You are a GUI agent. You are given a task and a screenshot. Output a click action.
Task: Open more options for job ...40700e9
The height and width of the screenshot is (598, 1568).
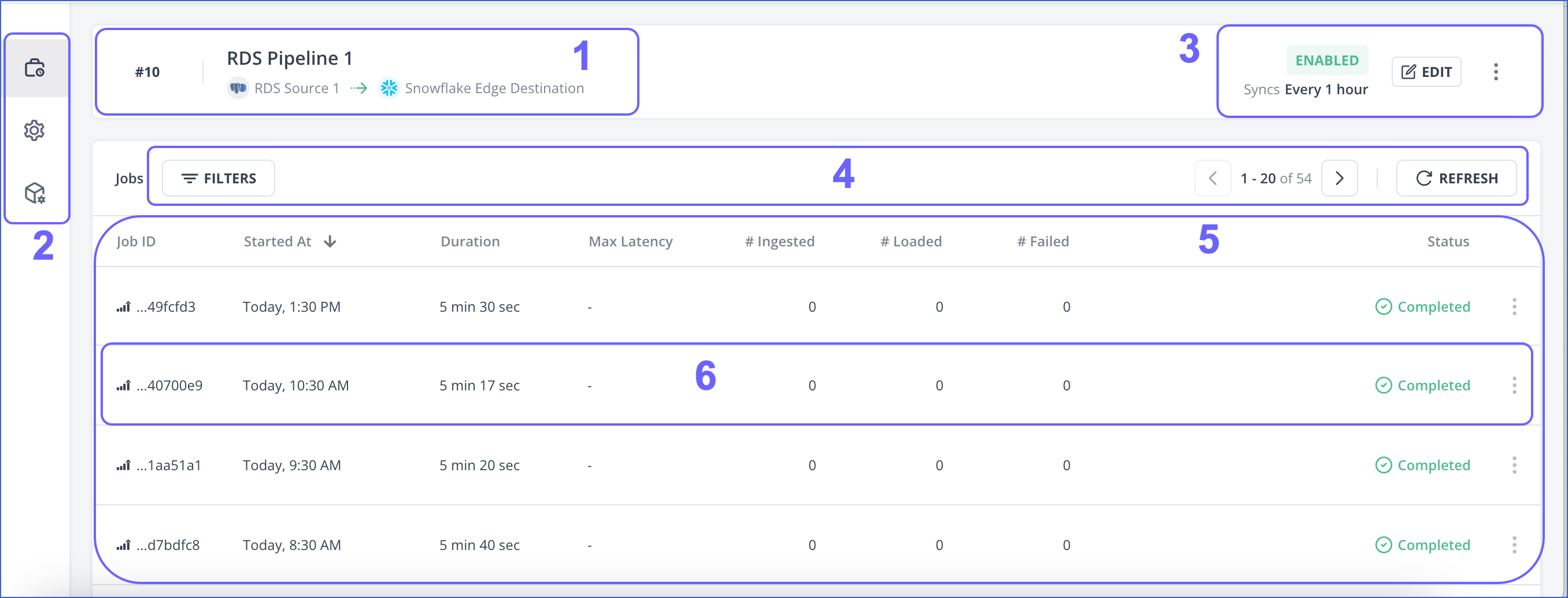(1514, 386)
